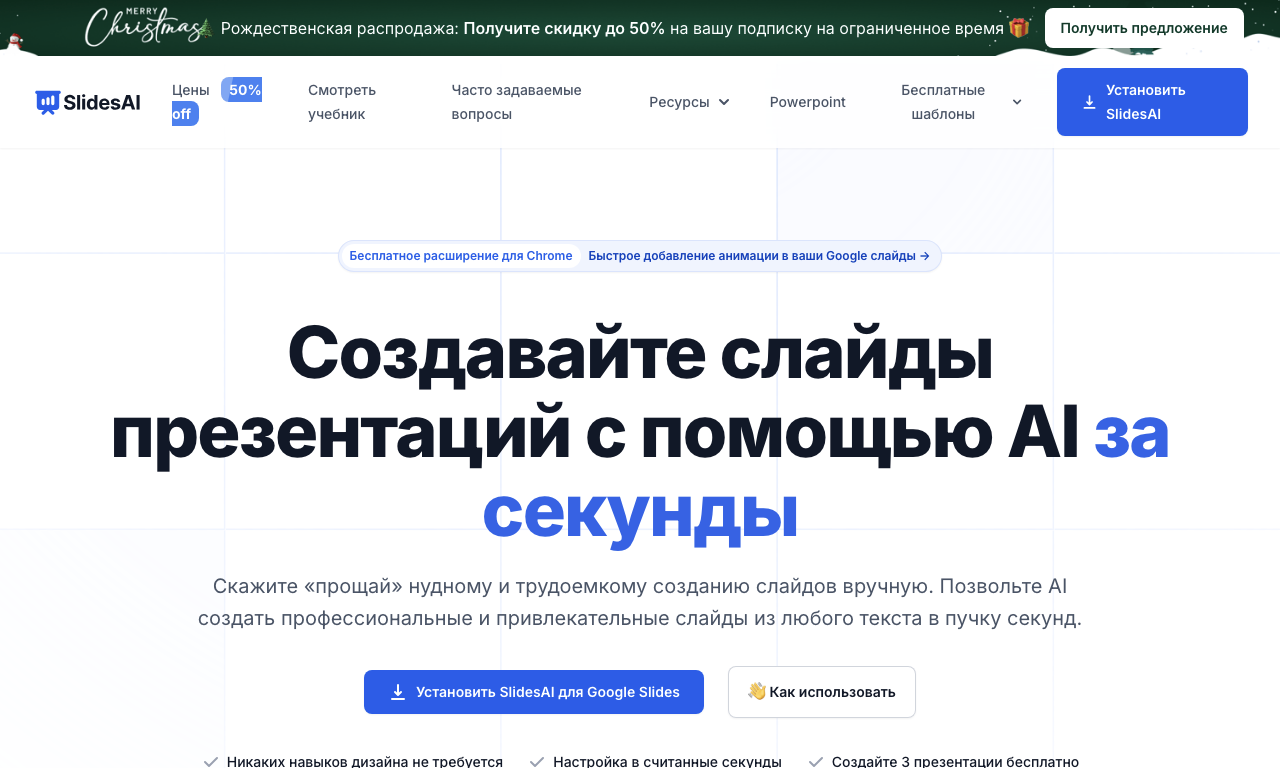
Task: Click header Установить SlidesAI button
Action: [x=1152, y=102]
